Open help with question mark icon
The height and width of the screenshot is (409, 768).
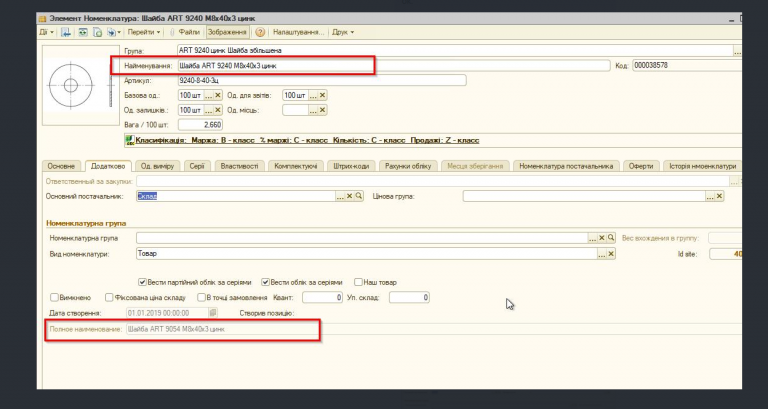pyautogui.click(x=260, y=32)
